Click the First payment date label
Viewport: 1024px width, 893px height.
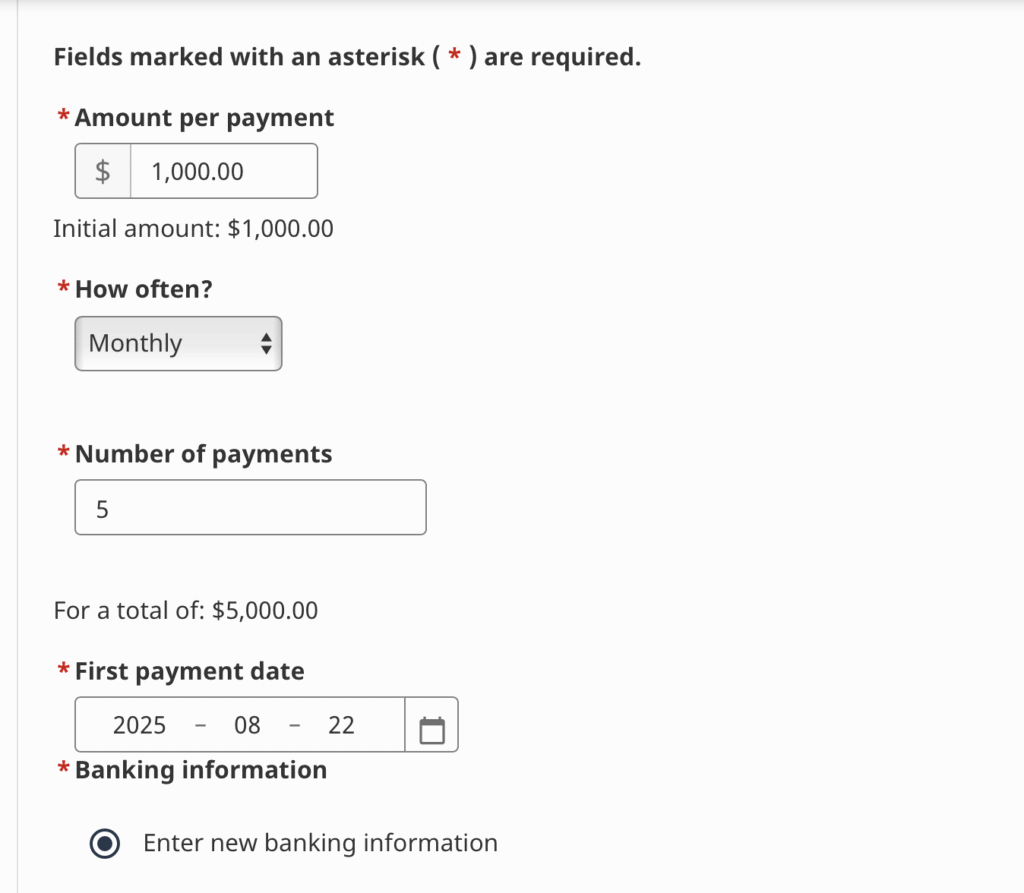coord(189,671)
